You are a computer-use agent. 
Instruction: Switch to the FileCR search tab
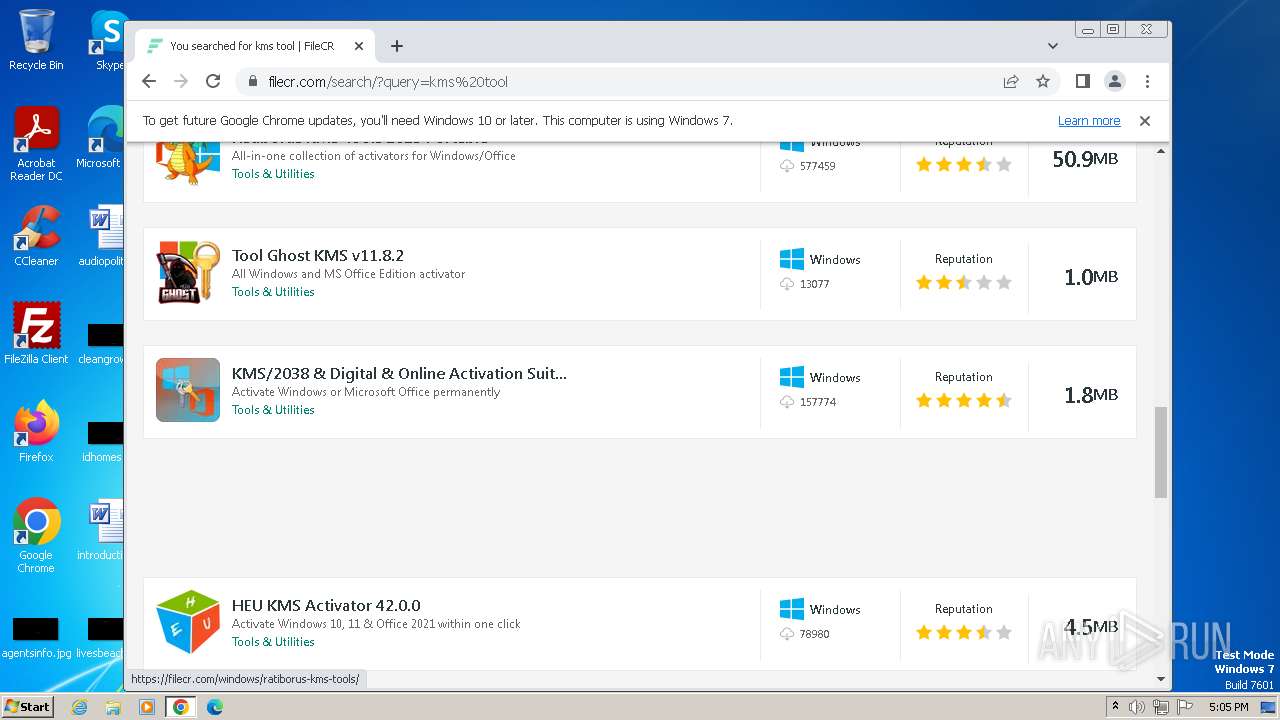click(x=252, y=46)
